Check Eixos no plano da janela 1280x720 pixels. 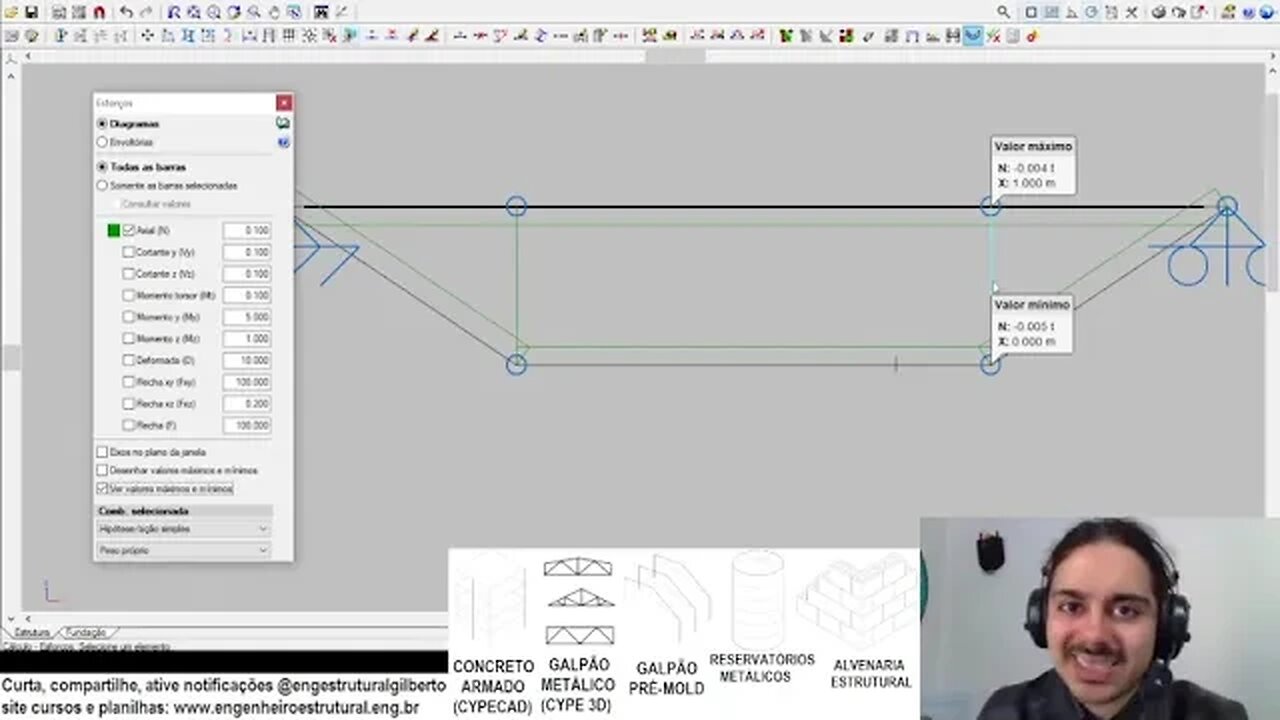(x=102, y=452)
